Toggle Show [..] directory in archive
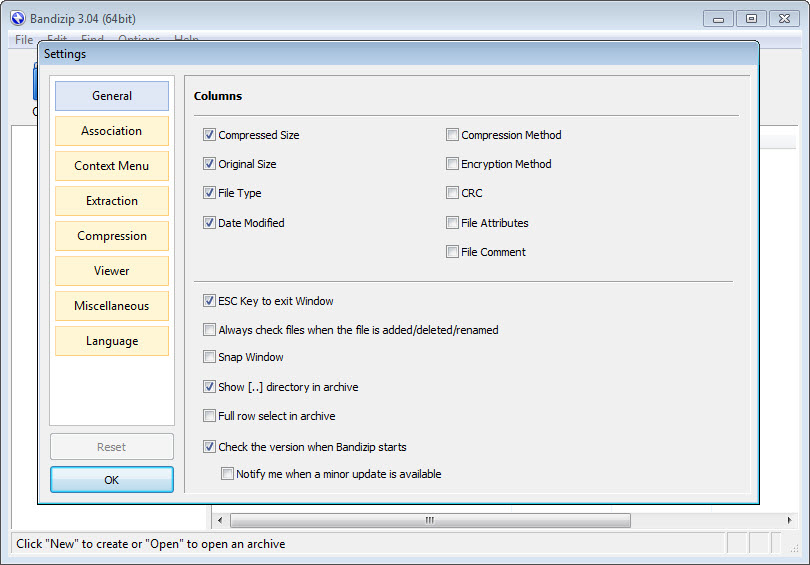 (209, 387)
